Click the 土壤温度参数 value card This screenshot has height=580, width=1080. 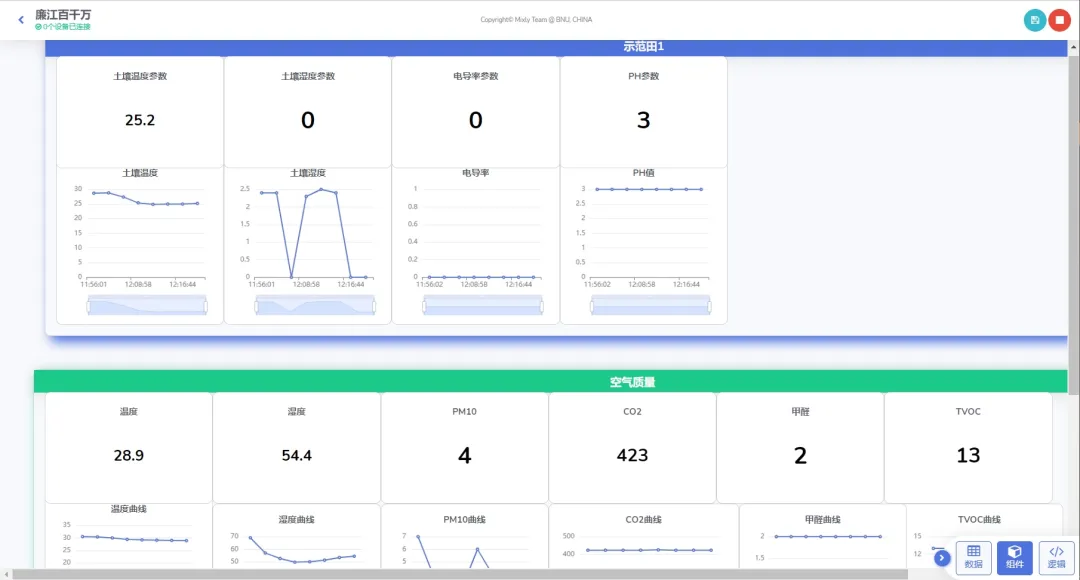pyautogui.click(x=140, y=111)
